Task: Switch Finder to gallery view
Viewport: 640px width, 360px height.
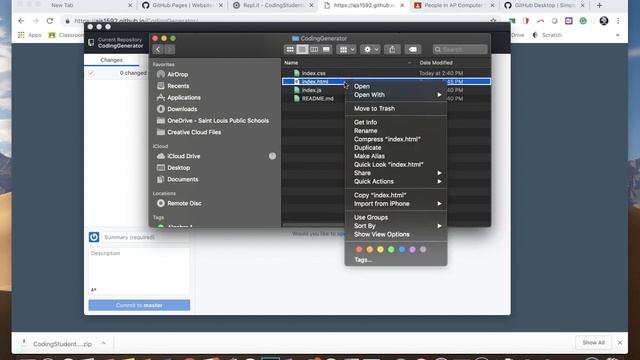Action: [326, 49]
